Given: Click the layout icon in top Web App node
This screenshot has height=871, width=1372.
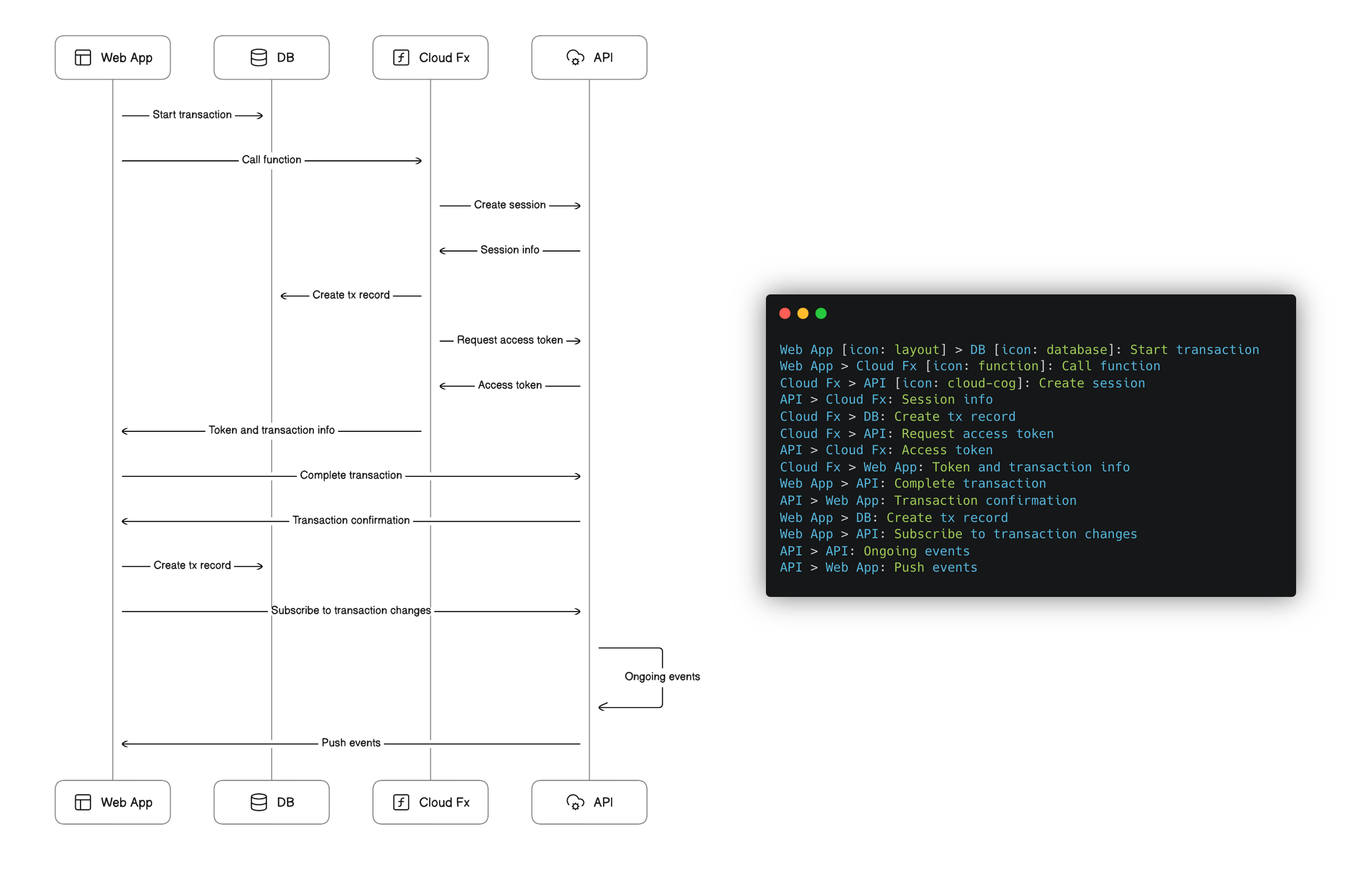Looking at the screenshot, I should pyautogui.click(x=83, y=57).
